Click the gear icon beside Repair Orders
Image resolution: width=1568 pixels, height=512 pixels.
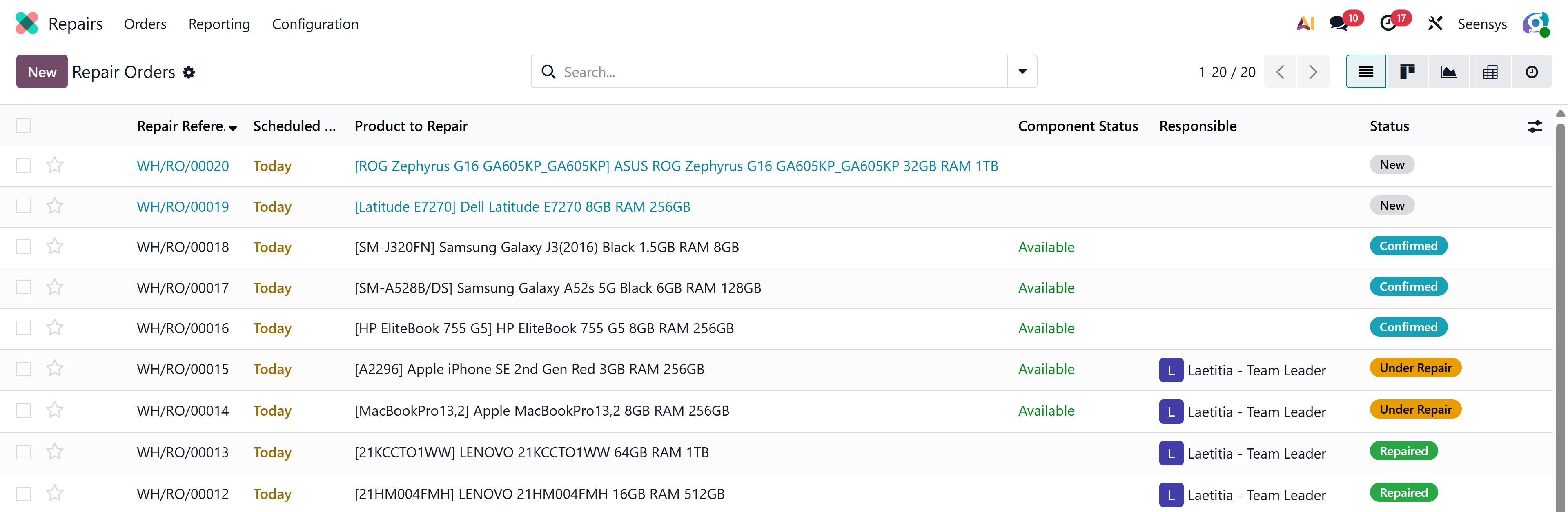[x=189, y=72]
